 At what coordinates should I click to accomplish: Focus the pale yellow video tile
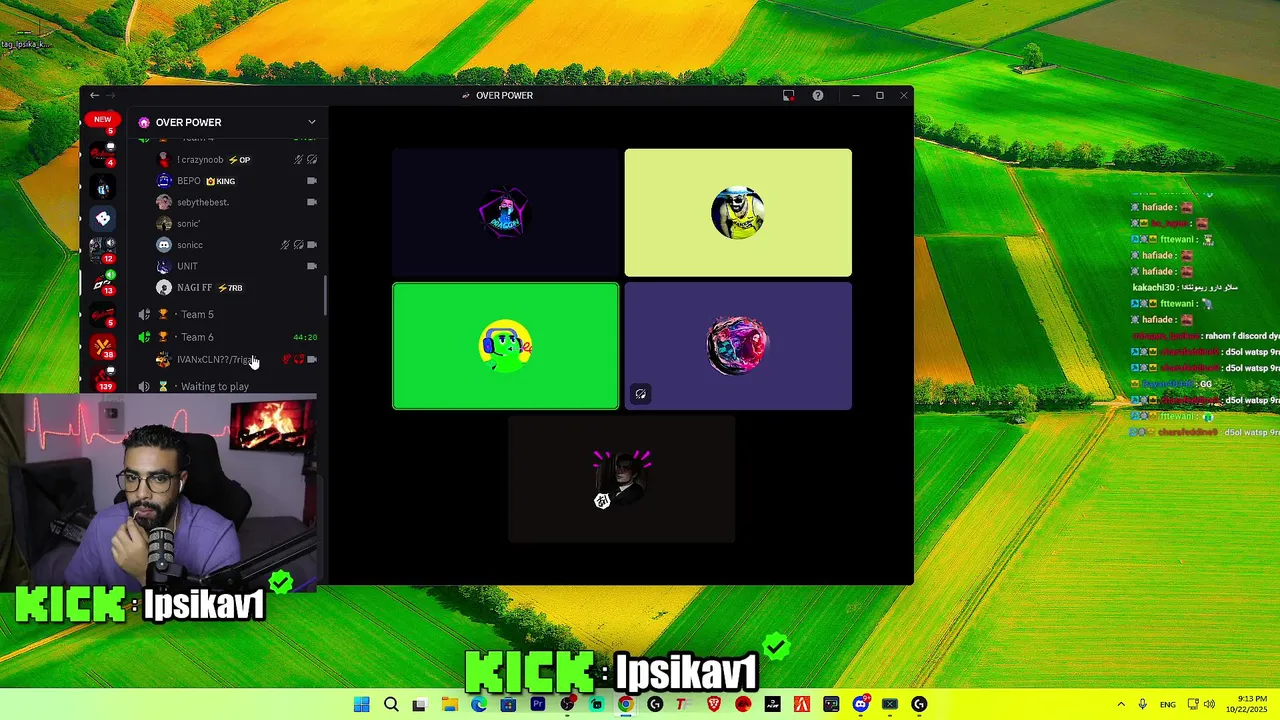738,213
